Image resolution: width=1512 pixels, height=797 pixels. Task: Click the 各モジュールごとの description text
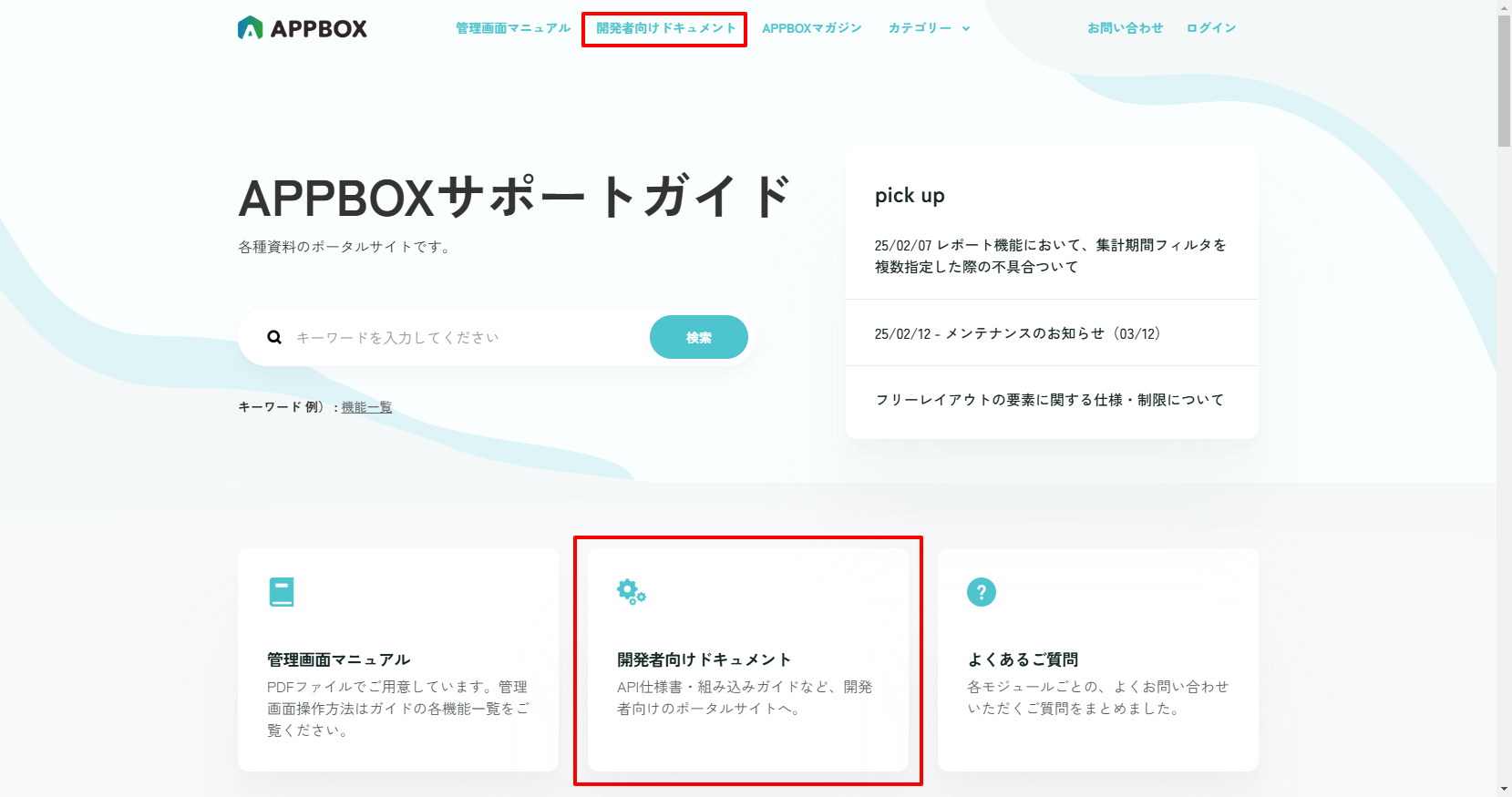coord(1098,698)
